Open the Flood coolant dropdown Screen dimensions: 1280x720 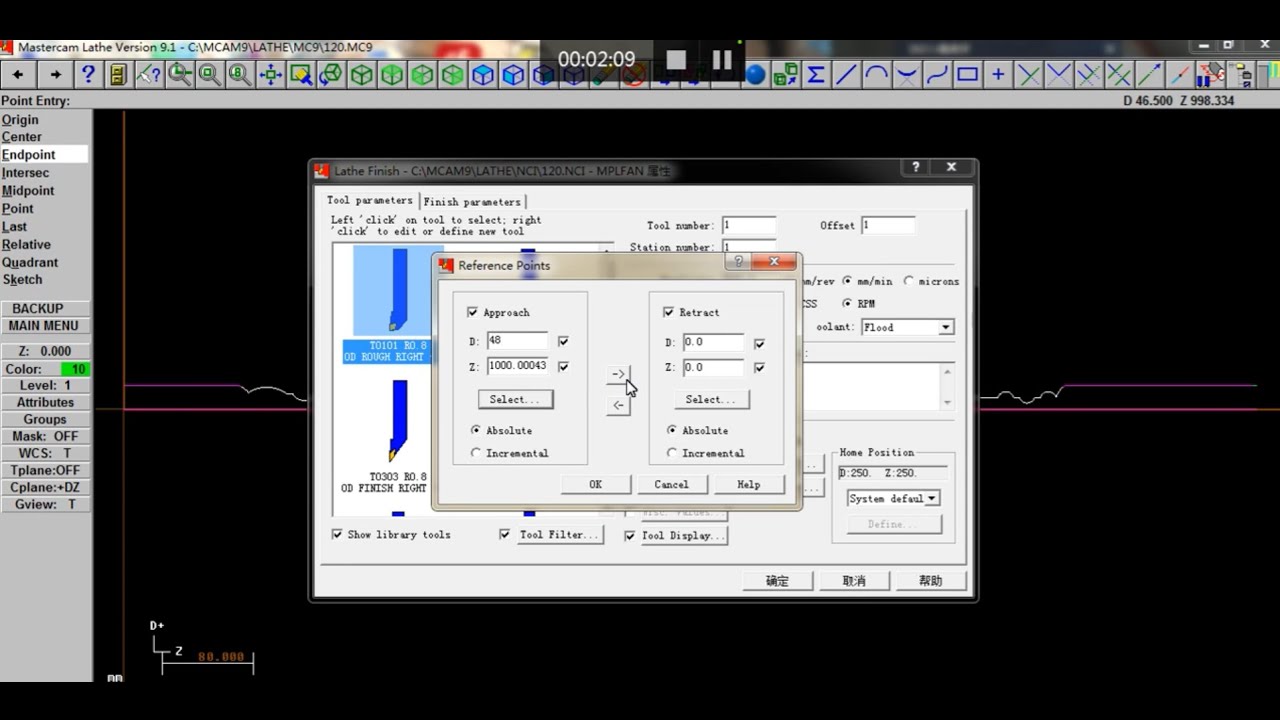pos(945,327)
